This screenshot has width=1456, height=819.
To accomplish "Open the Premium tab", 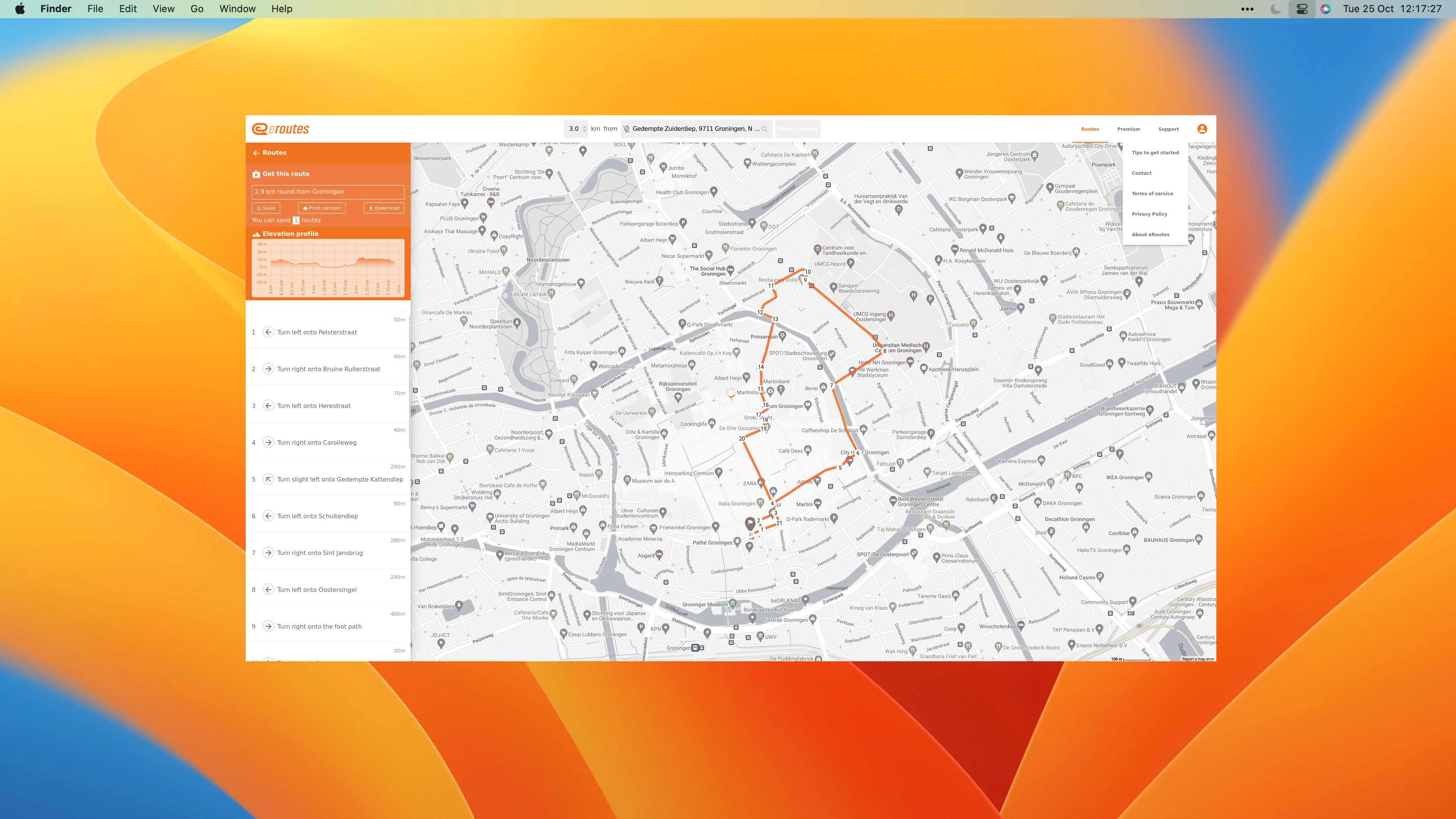I will [1128, 128].
